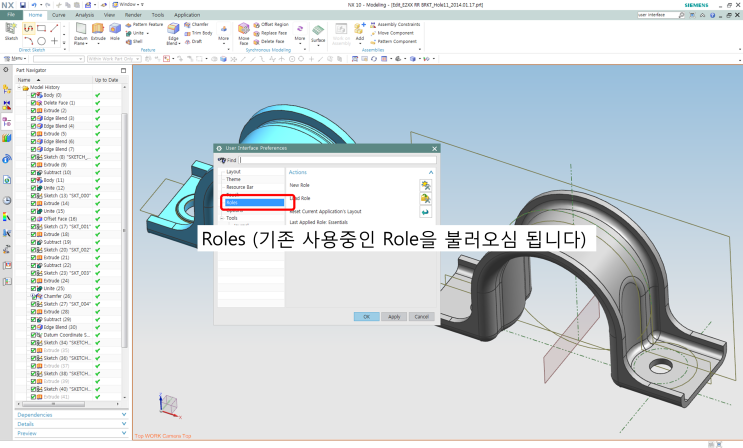Uncheck the Body (0) feature checkbox
This screenshot has height=448, width=743.
click(34, 95)
